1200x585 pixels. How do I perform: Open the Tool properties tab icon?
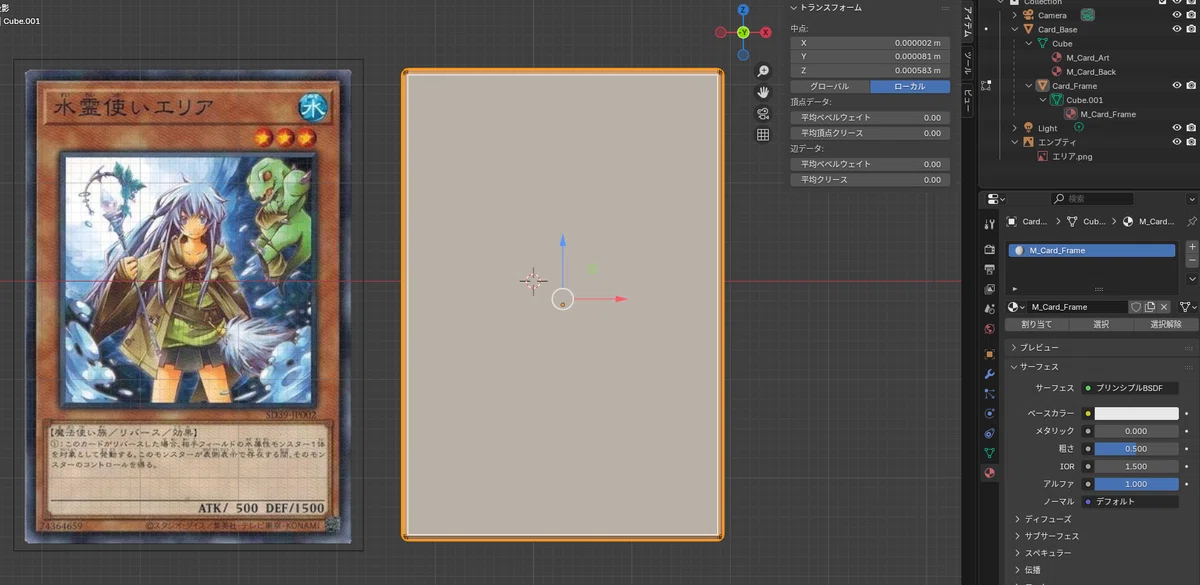pos(989,224)
